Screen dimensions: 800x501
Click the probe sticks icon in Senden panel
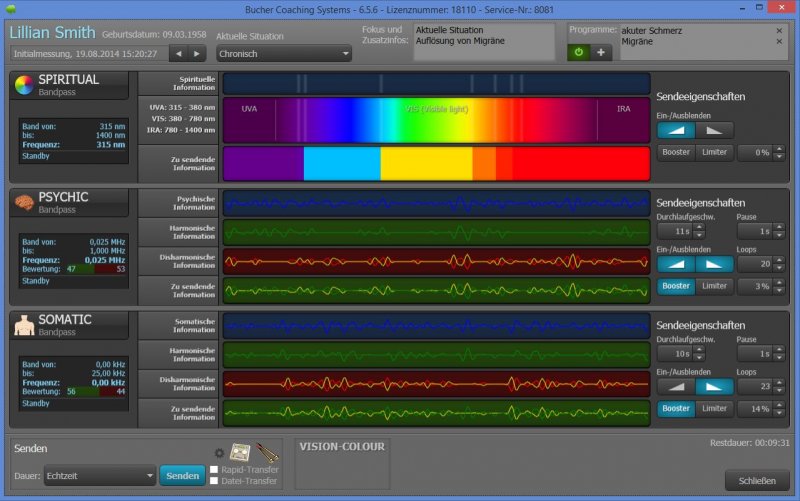click(266, 452)
